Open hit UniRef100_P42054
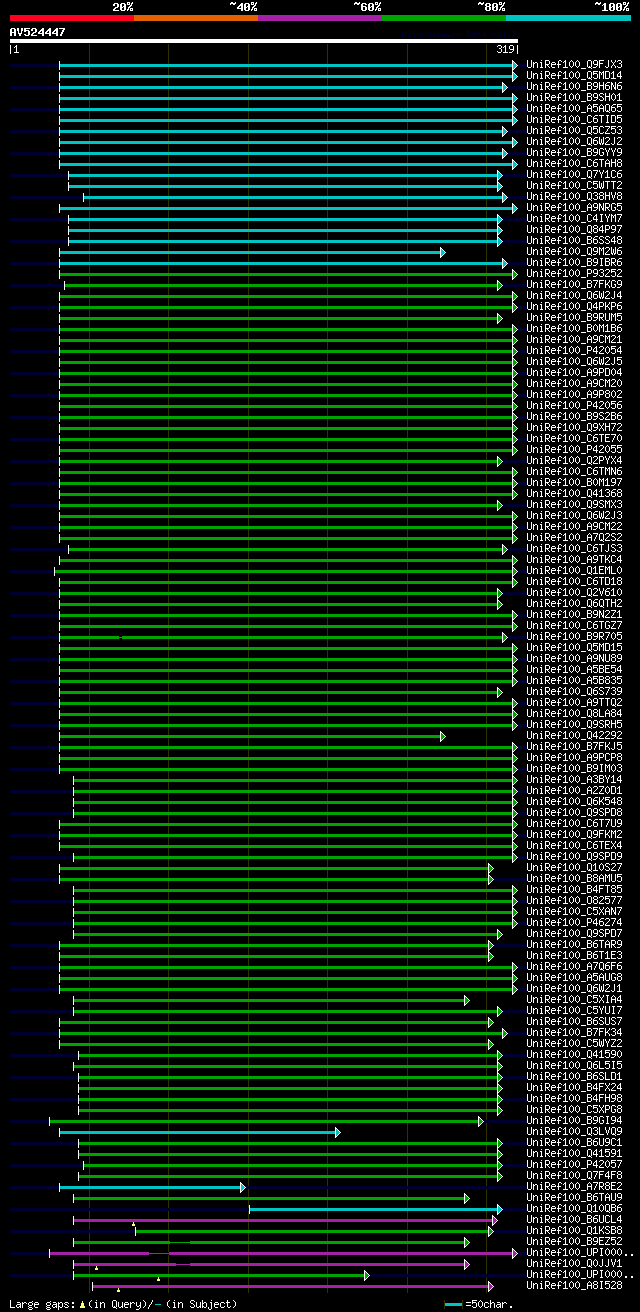The image size is (640, 1312). [x=575, y=350]
